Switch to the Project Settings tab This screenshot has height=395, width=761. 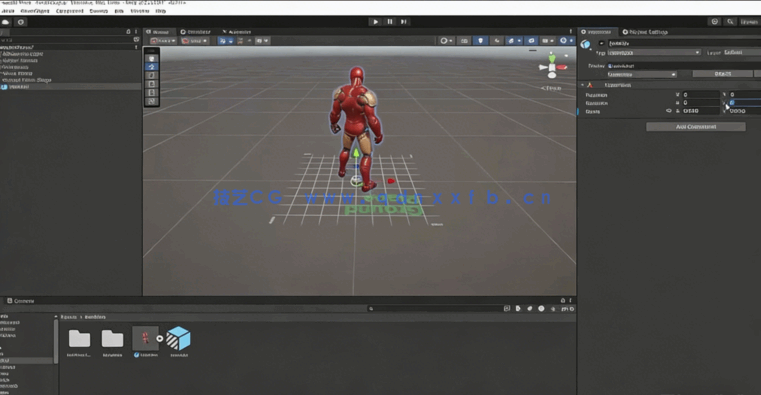click(646, 32)
